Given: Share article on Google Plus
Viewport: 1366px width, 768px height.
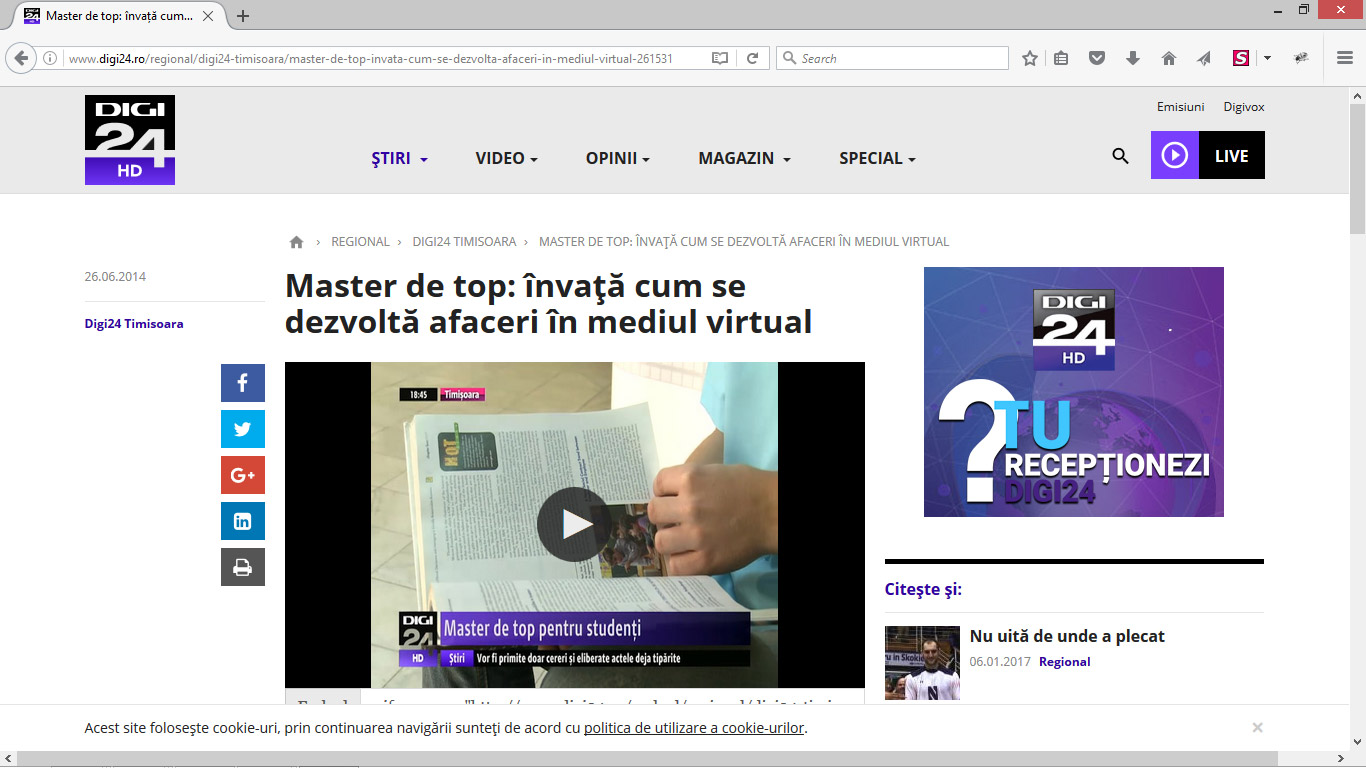Looking at the screenshot, I should [x=243, y=475].
